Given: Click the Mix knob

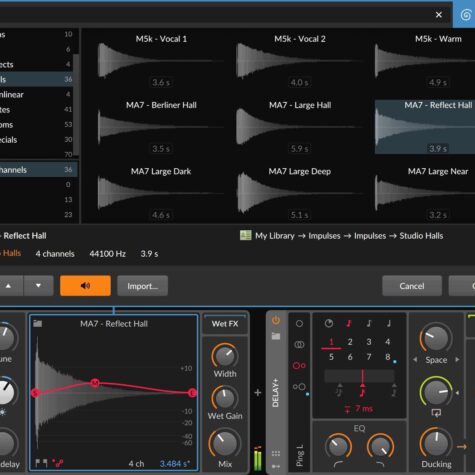Looking at the screenshot, I should (225, 444).
